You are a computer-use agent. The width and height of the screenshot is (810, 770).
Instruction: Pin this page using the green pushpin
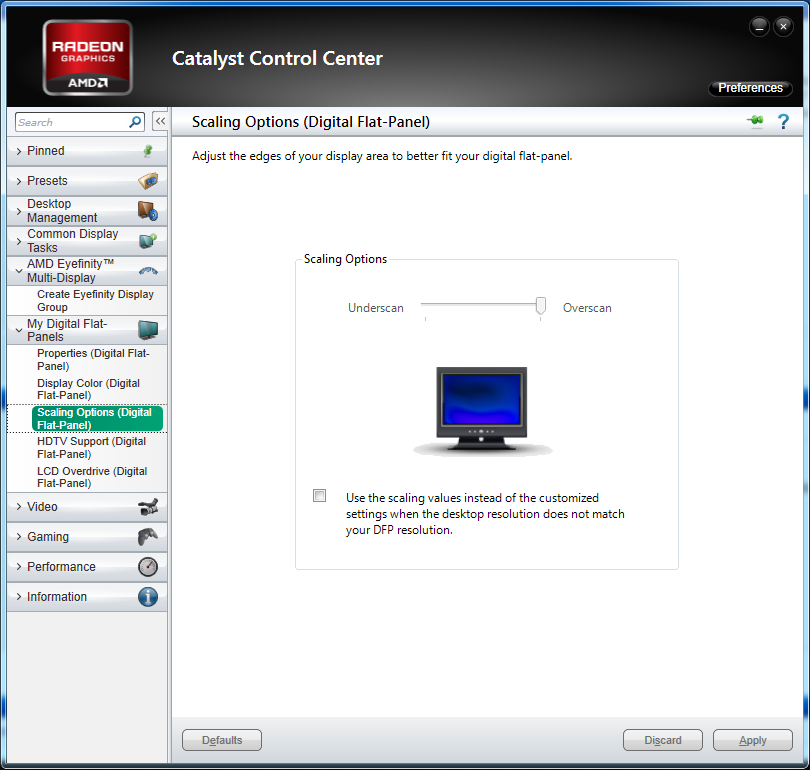pyautogui.click(x=755, y=121)
